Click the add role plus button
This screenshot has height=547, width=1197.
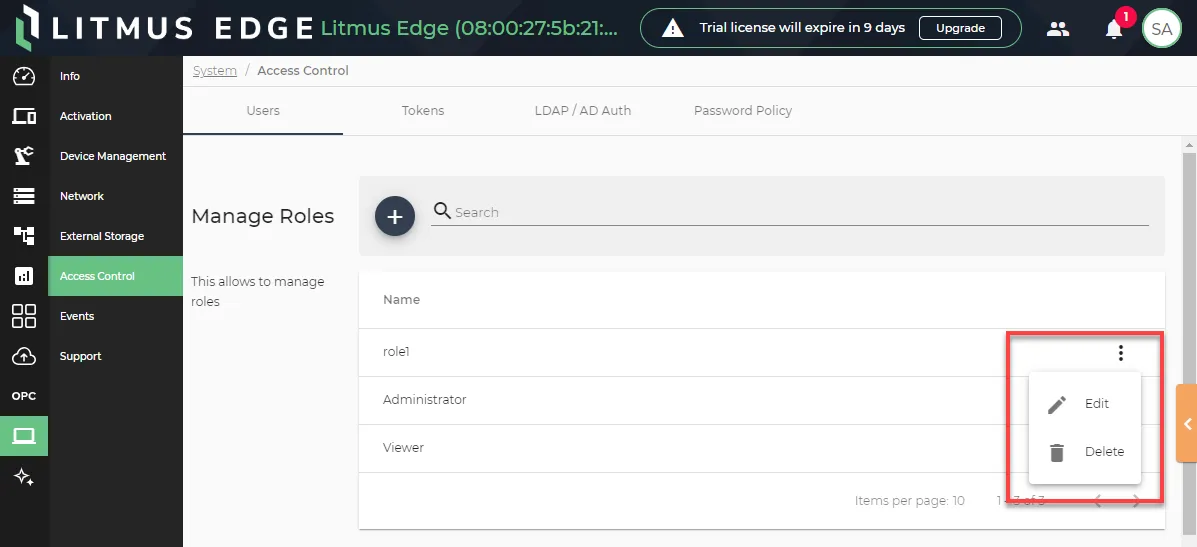(x=395, y=216)
